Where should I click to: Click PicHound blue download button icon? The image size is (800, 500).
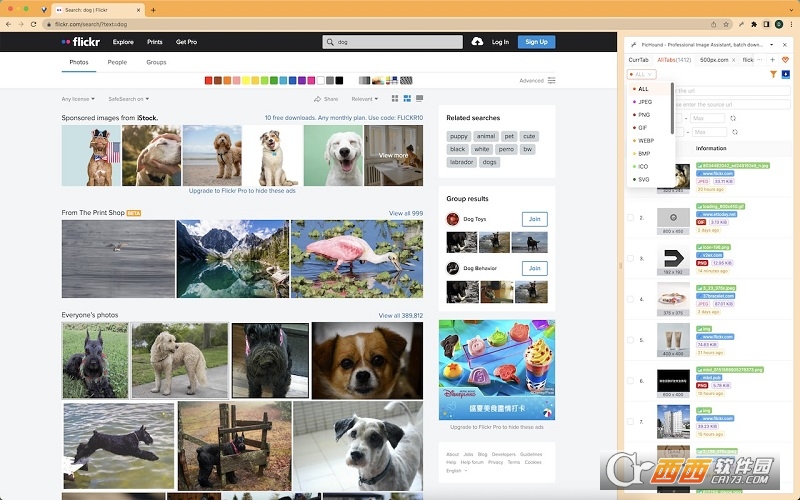[786, 74]
